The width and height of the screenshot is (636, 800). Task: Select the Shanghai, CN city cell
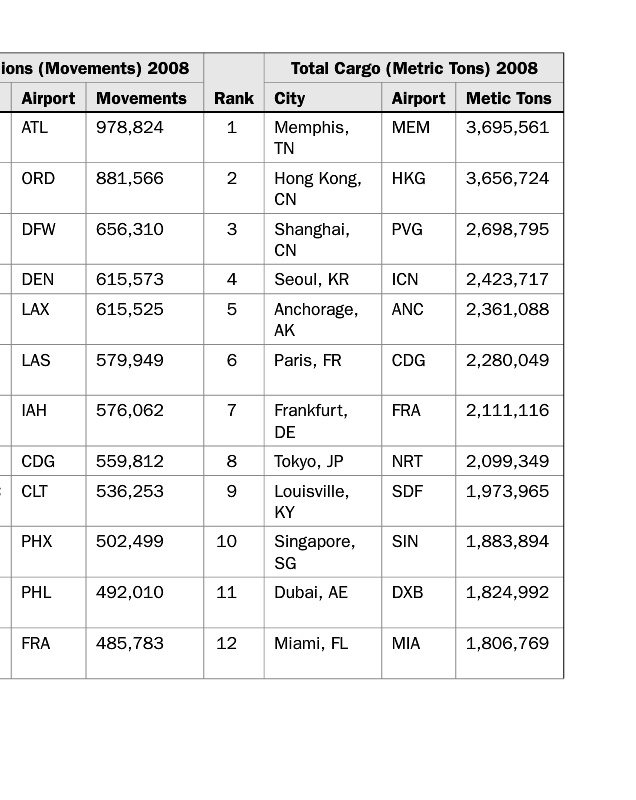[312, 239]
